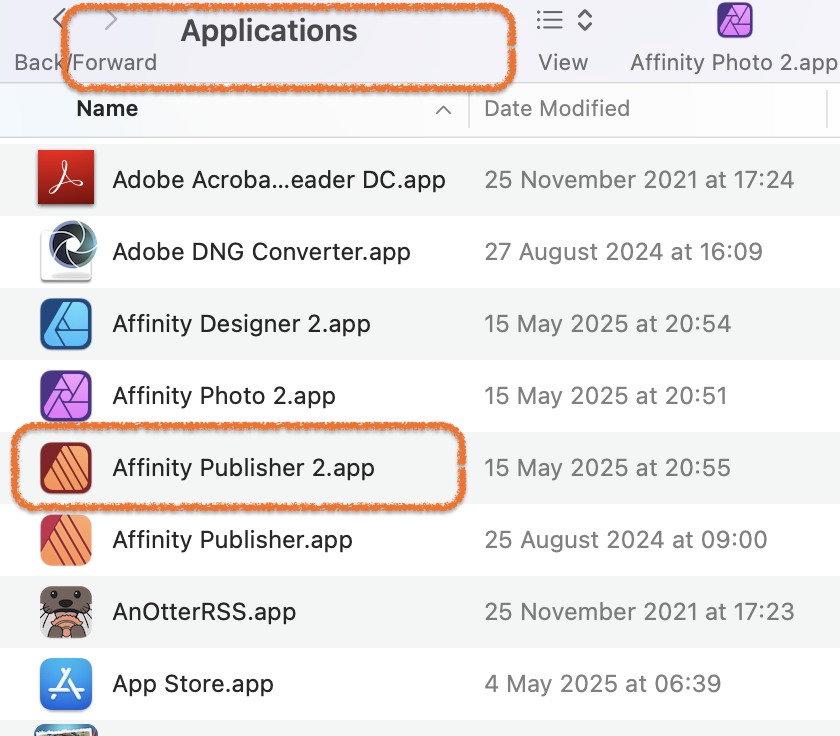The height and width of the screenshot is (736, 840).
Task: Go forward with the Forward chevron
Action: coord(111,20)
